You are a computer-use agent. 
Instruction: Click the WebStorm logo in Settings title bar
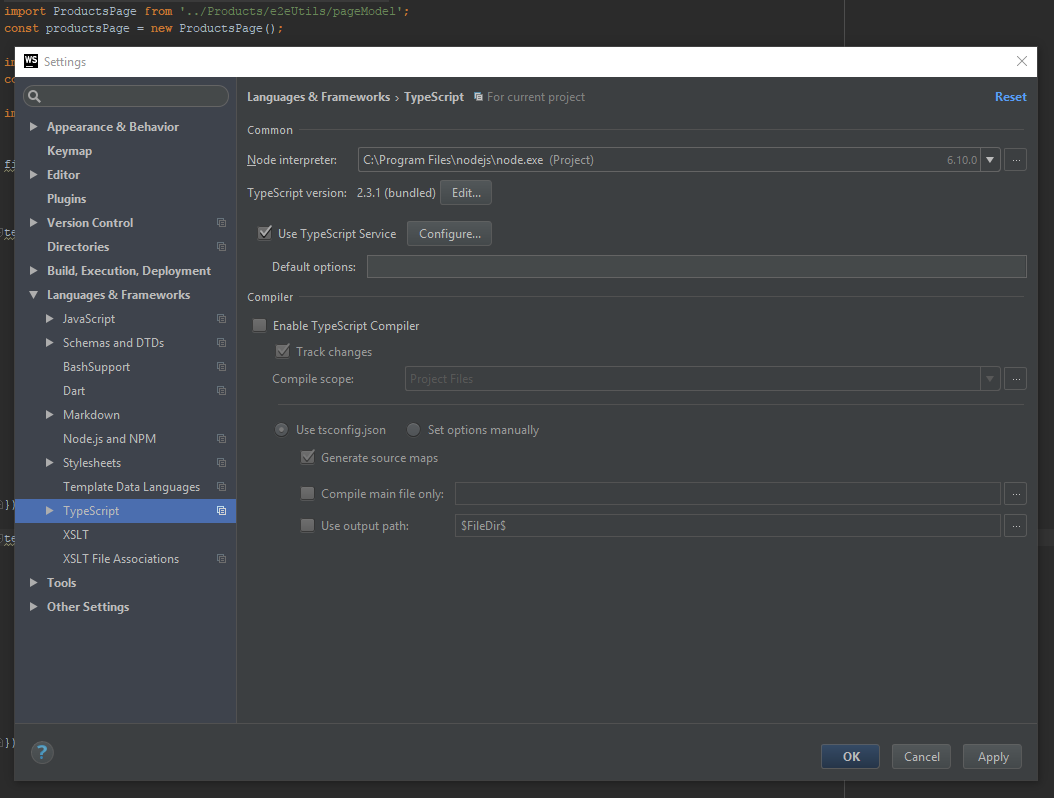[x=31, y=61]
